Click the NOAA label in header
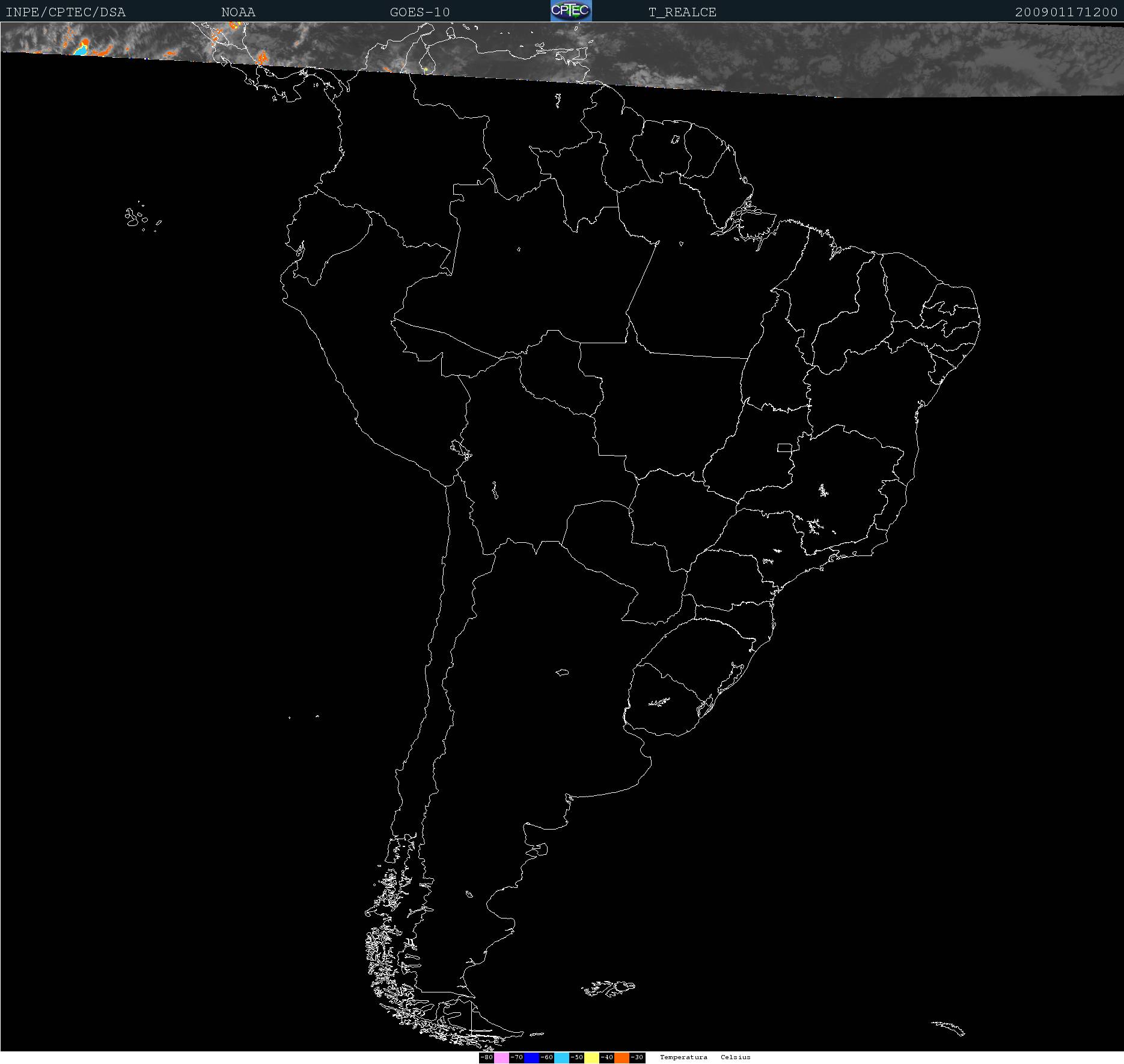Screen dimensions: 1124x1064 click(x=238, y=12)
